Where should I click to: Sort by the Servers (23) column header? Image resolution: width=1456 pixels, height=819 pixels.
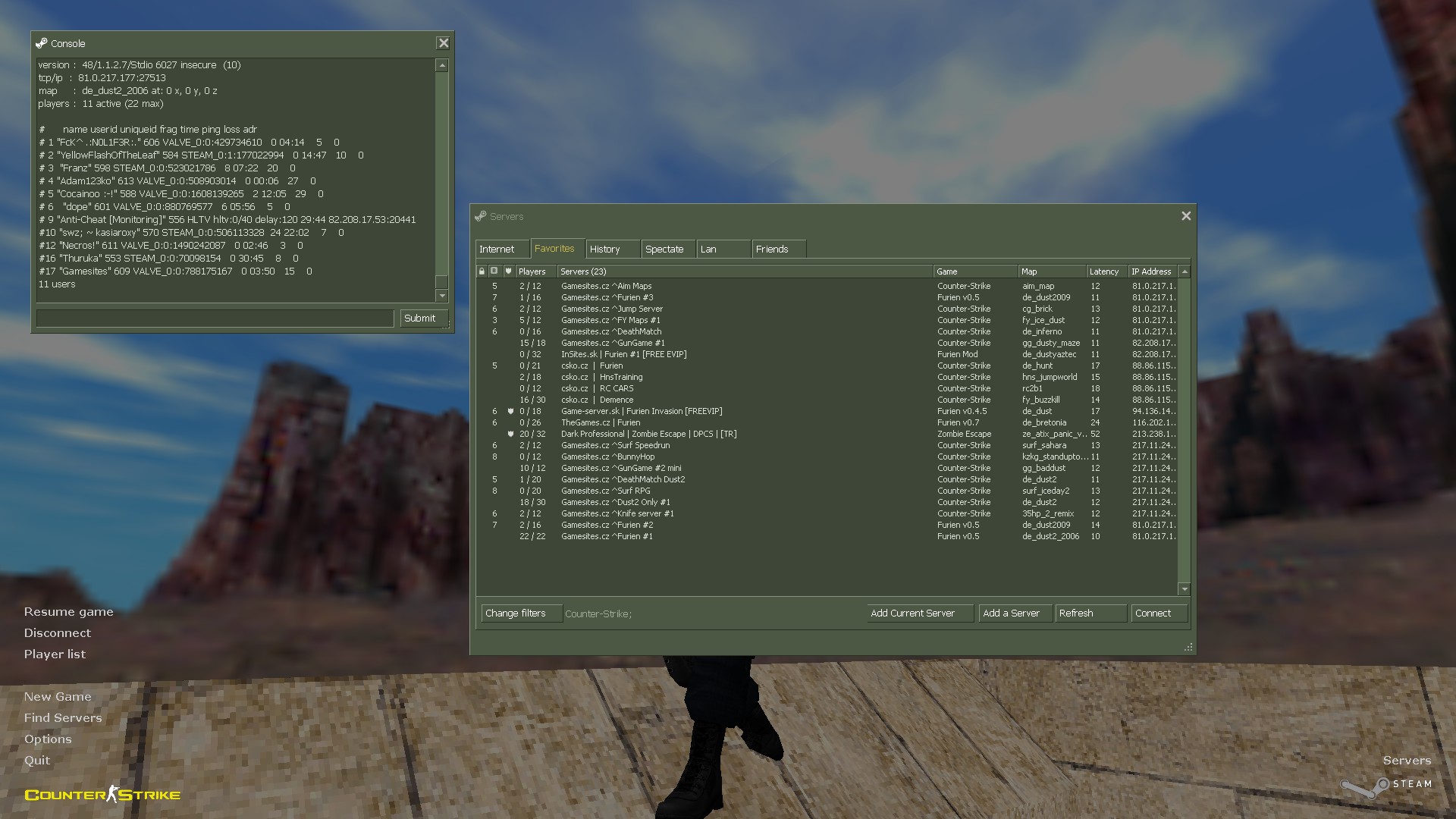click(x=745, y=271)
